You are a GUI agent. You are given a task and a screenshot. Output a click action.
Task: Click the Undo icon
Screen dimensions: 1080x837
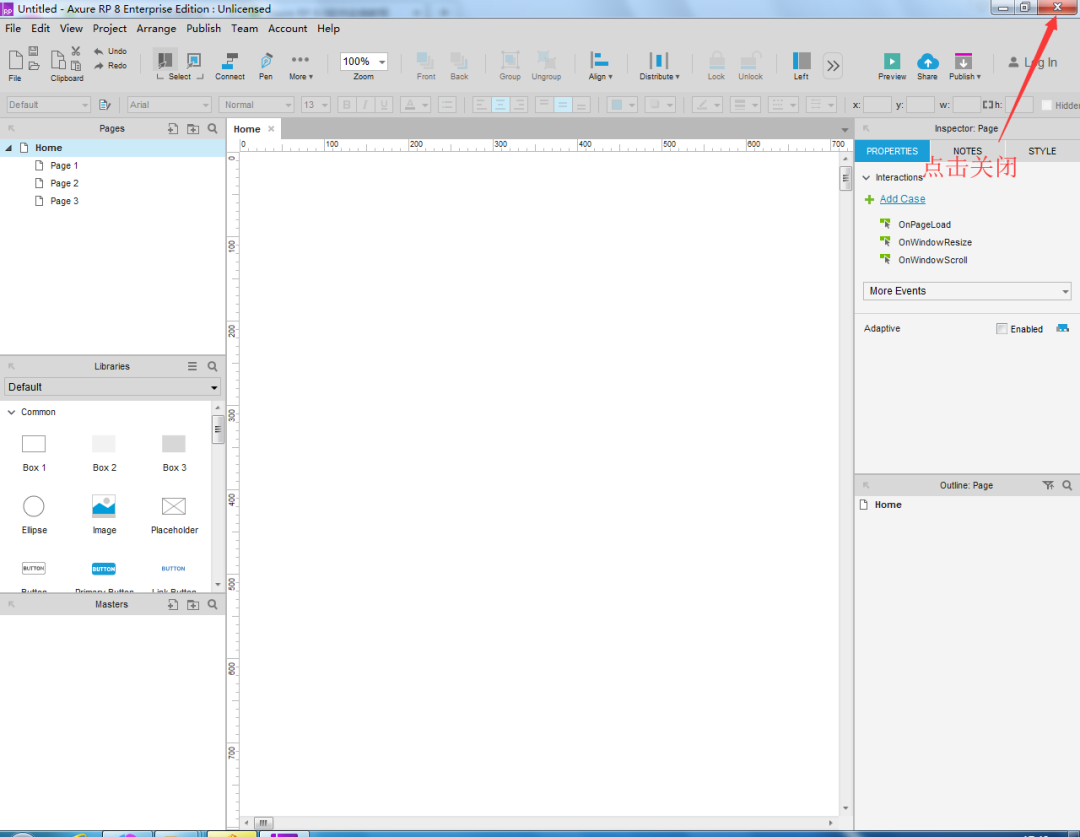97,50
